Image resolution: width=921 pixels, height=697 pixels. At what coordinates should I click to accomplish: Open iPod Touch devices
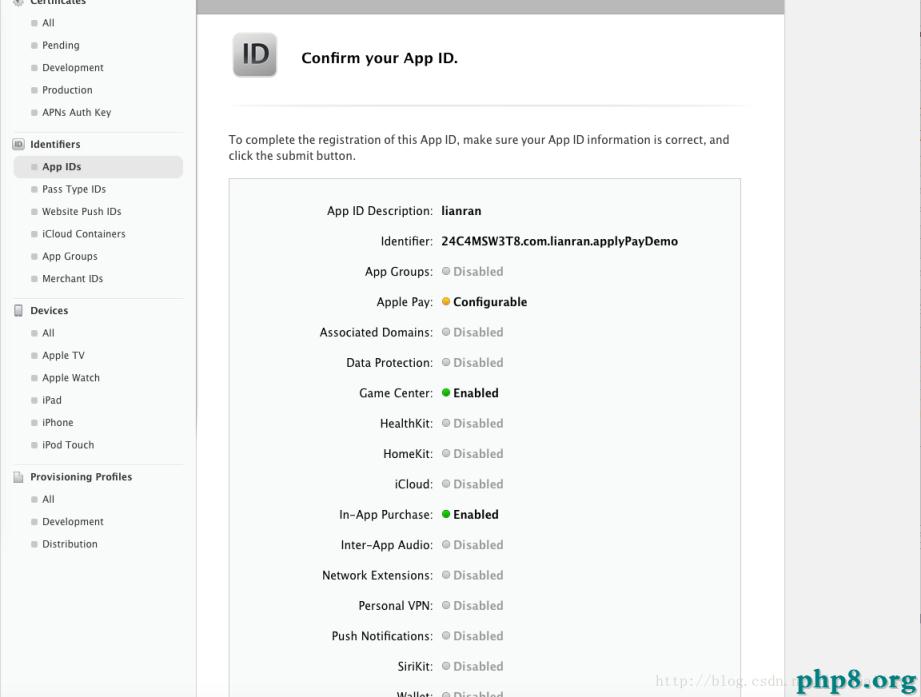click(x=68, y=445)
